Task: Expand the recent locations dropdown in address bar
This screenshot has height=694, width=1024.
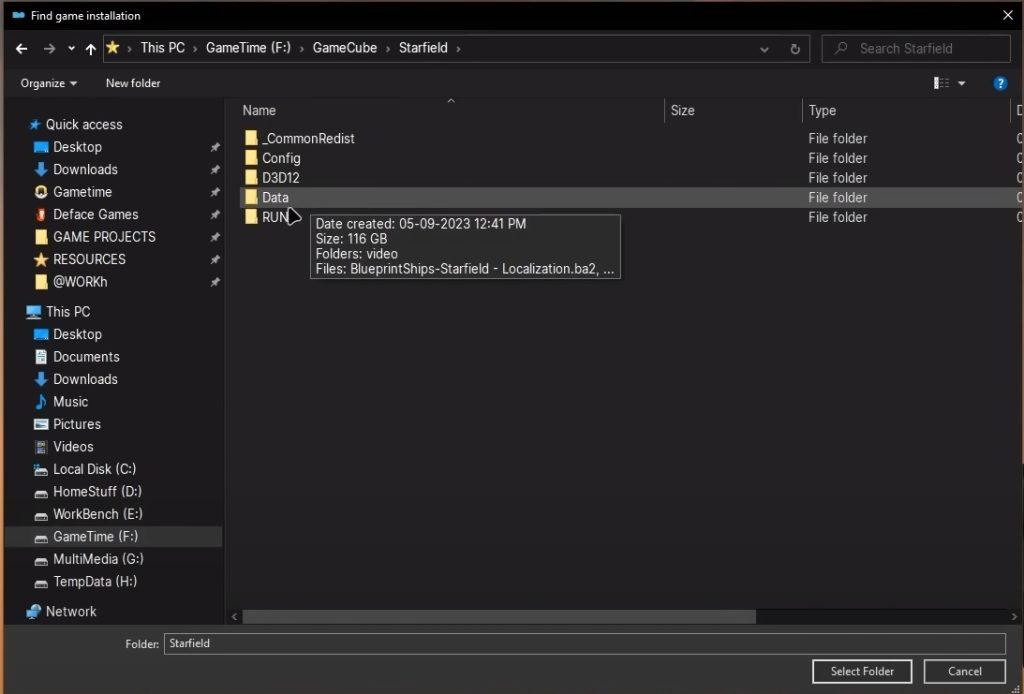Action: (764, 48)
